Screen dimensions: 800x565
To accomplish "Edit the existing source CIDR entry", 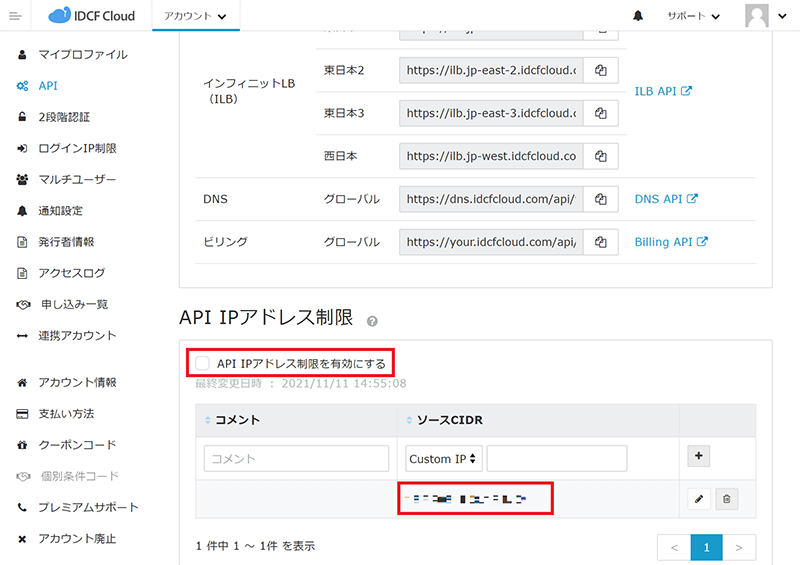I will 699,497.
